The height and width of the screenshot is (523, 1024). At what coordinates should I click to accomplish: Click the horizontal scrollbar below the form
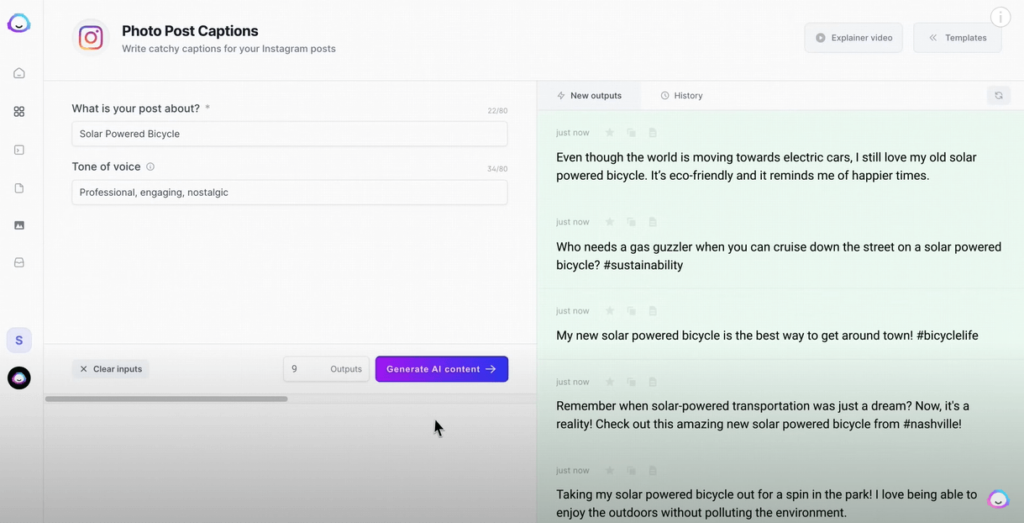[166, 399]
